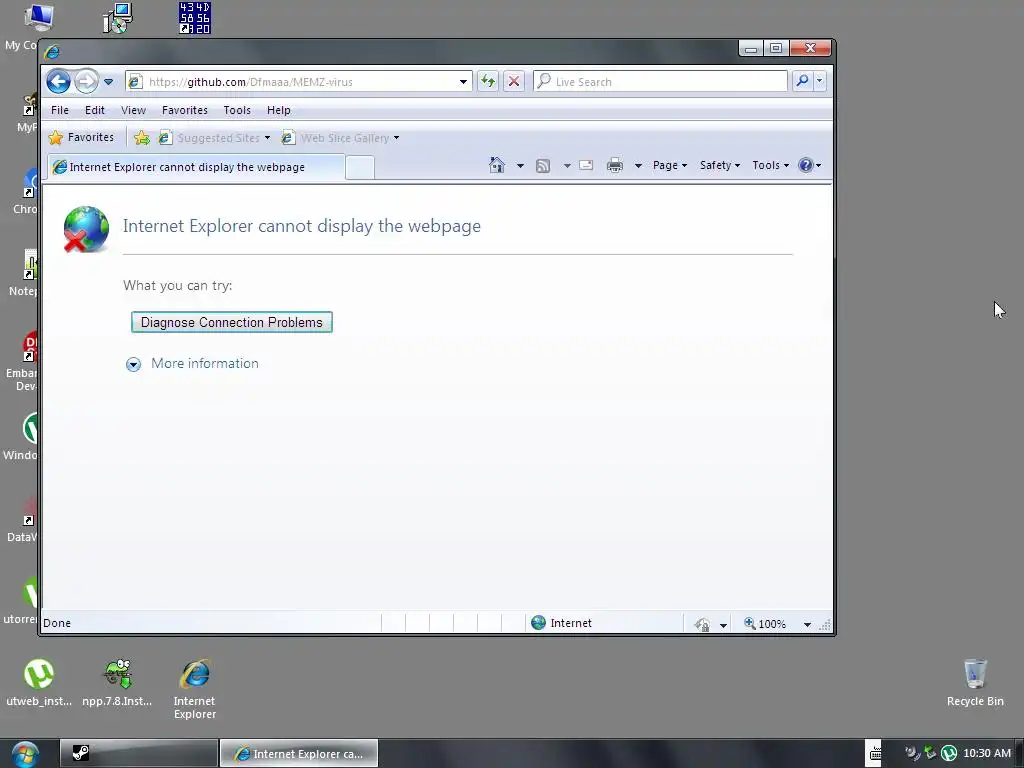Select the blue digits desktop shortcut icon

[195, 18]
